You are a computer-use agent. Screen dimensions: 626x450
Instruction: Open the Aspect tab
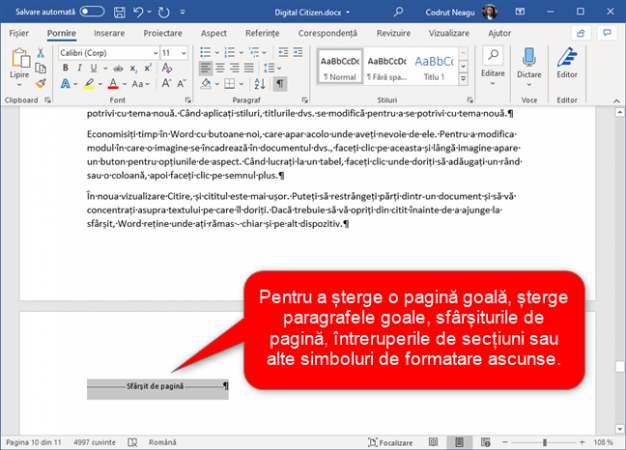pyautogui.click(x=214, y=33)
